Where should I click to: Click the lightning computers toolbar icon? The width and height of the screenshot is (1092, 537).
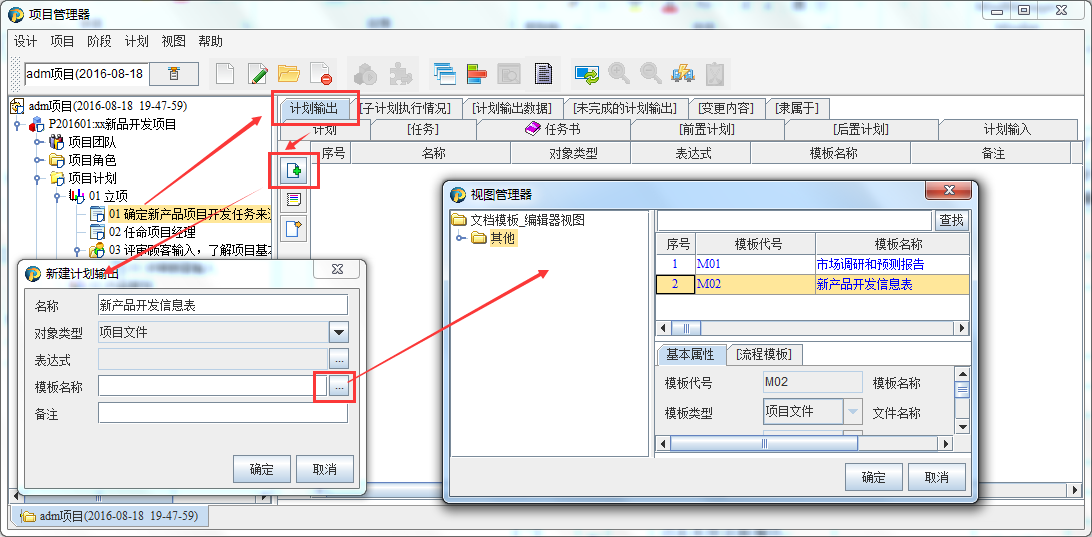[682, 73]
